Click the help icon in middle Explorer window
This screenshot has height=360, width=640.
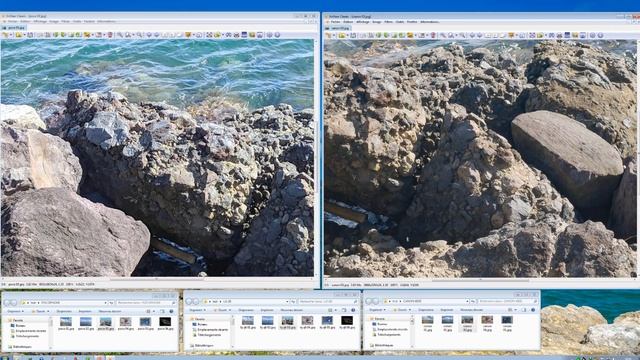[353, 310]
